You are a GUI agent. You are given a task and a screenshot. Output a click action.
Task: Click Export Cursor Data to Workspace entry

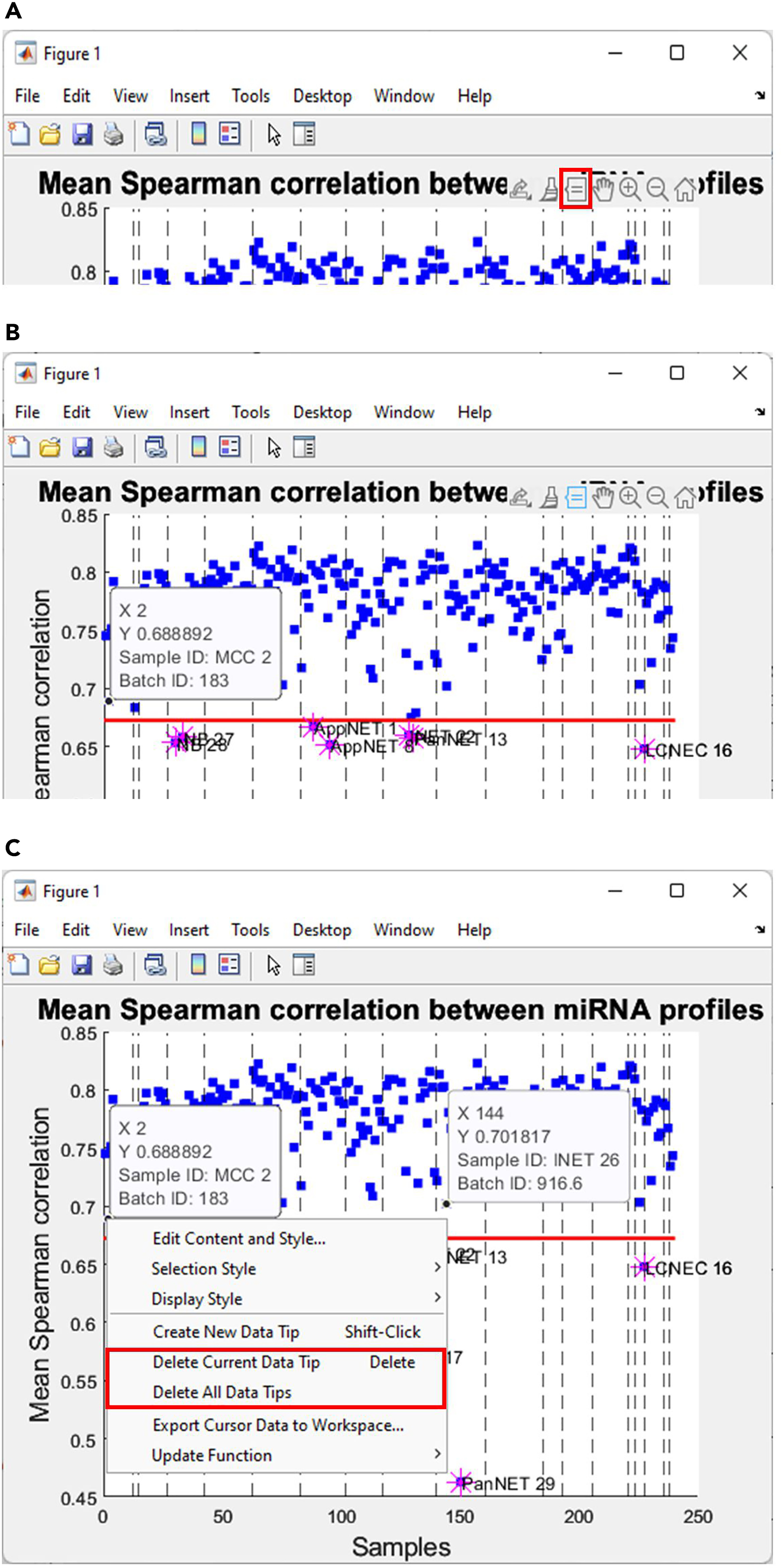(x=278, y=1426)
